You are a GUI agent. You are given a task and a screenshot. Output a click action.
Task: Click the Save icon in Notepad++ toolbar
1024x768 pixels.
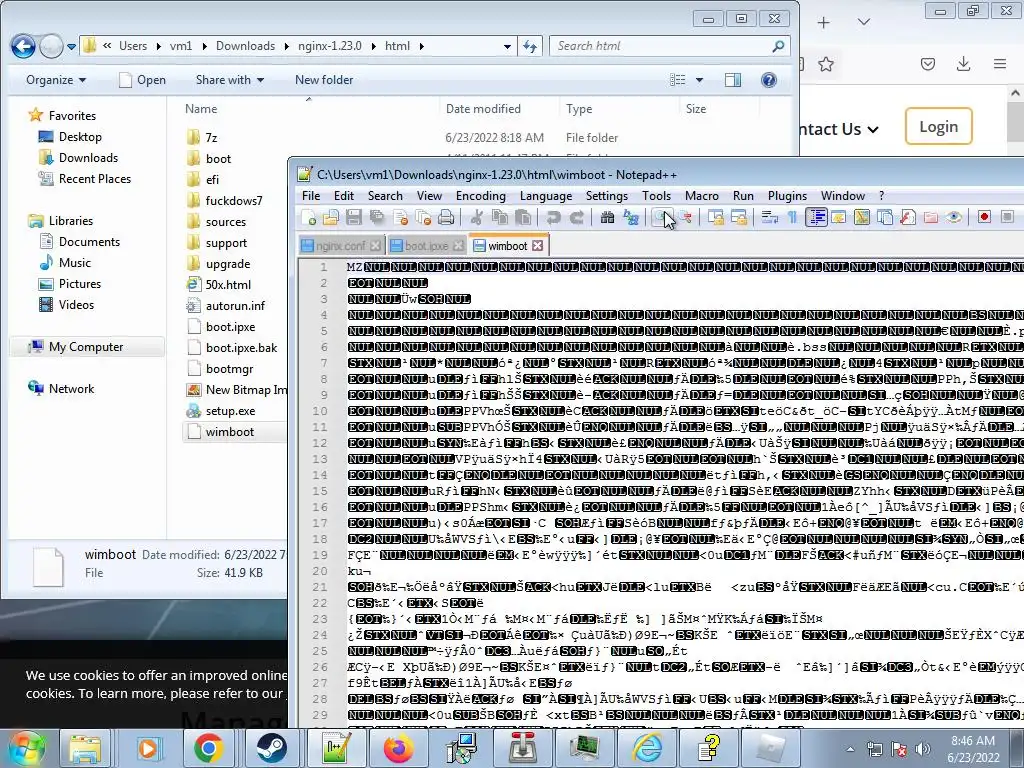pos(355,217)
